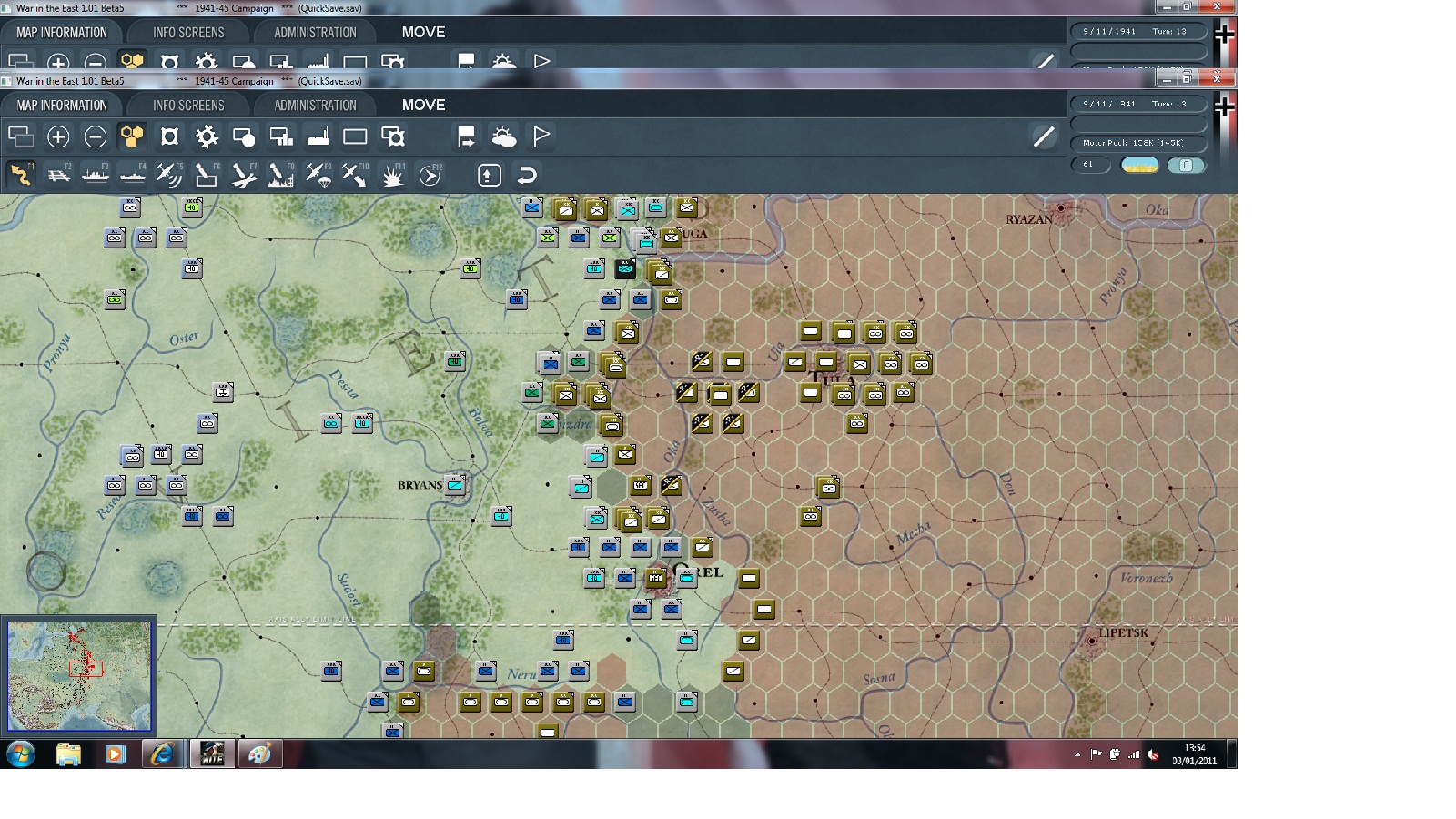The width and height of the screenshot is (1456, 819).
Task: Click the fortification outline icon beside the hex grid toggle
Action: [x=169, y=136]
